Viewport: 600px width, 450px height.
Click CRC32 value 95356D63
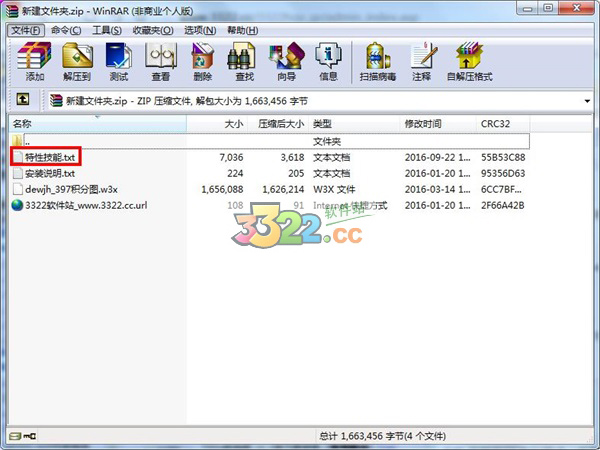click(x=503, y=173)
